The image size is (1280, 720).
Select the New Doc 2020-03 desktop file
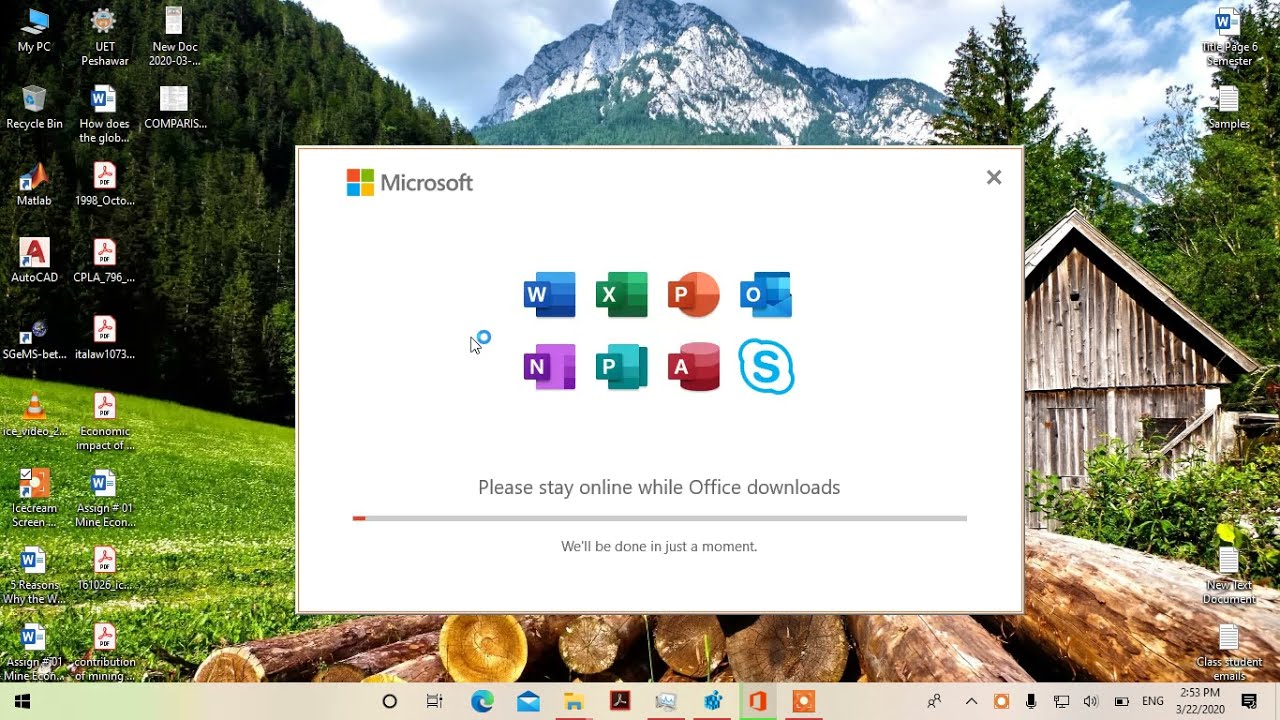click(174, 38)
